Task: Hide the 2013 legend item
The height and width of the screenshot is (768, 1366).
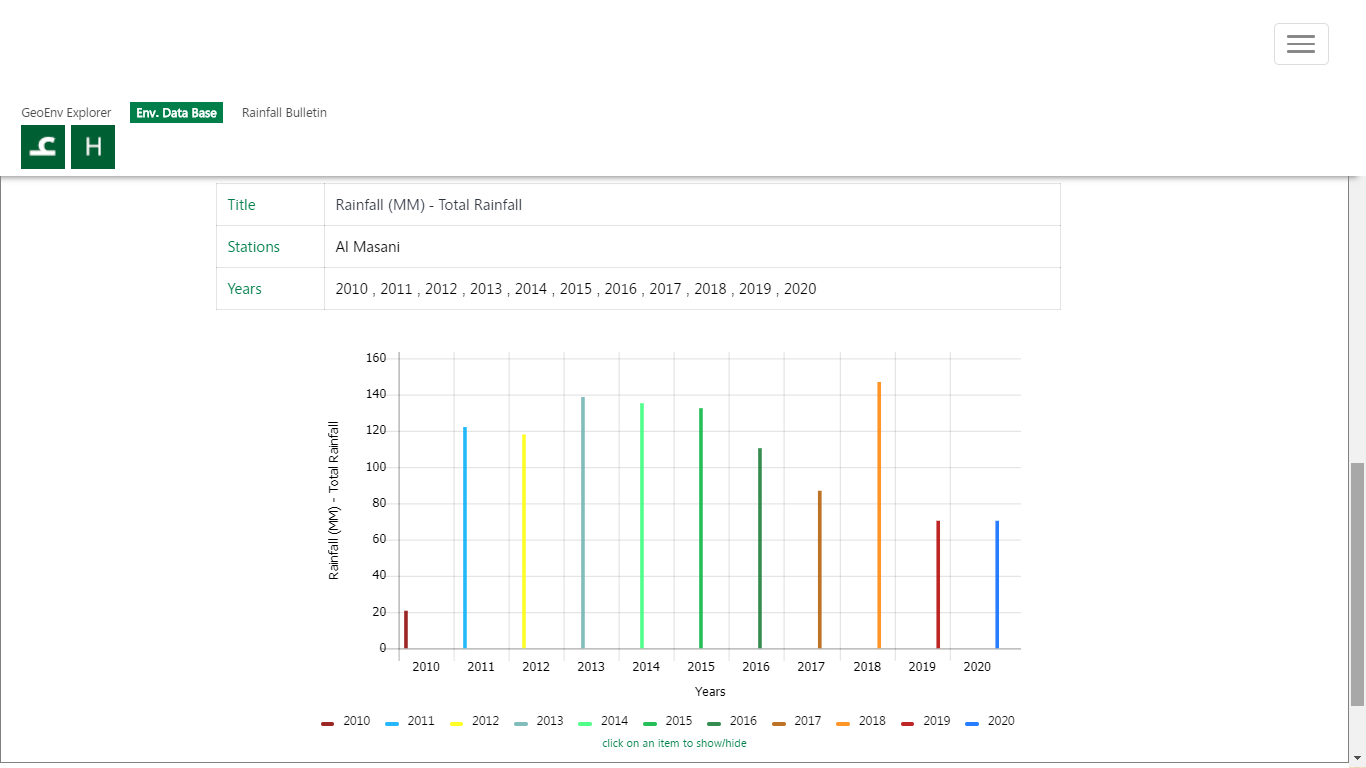Action: click(539, 721)
